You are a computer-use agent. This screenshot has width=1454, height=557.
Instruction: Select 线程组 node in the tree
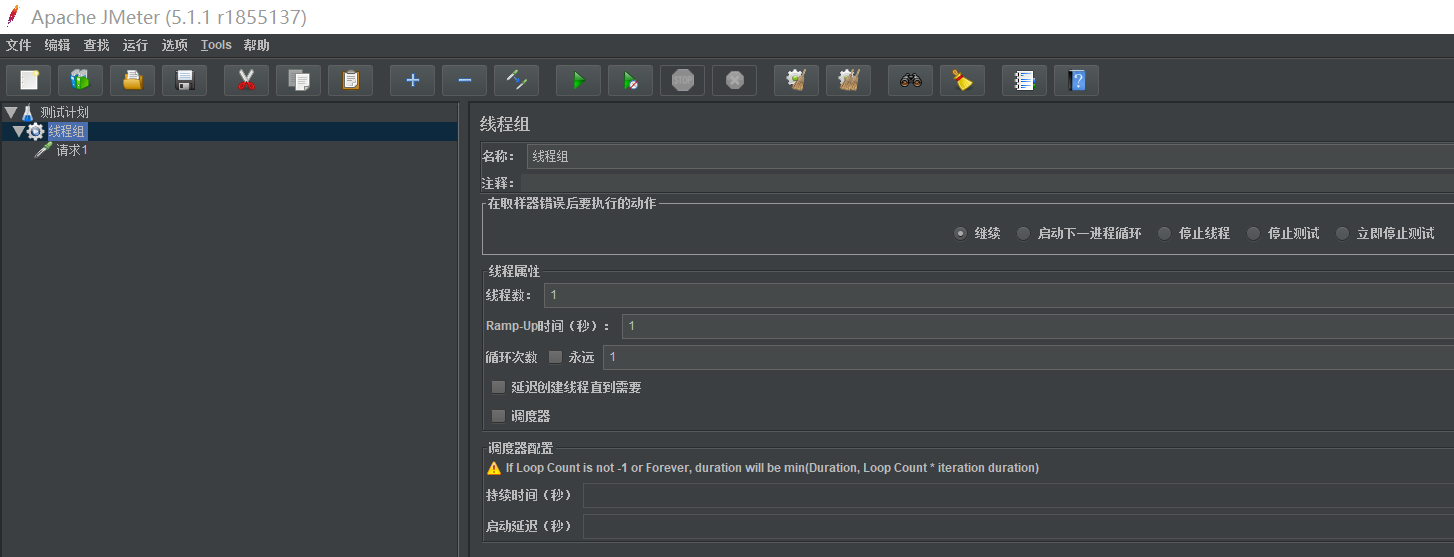coord(68,131)
